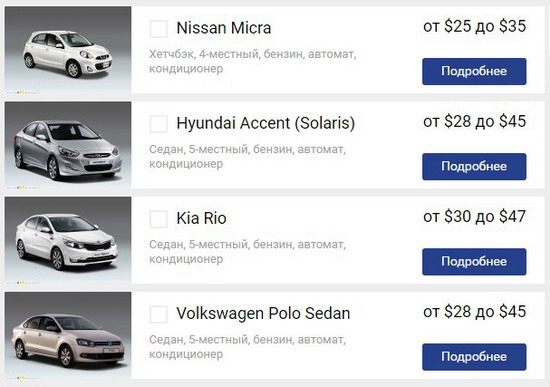Click the Хетчбэк, 4-местный description text
The height and width of the screenshot is (387, 550).
click(x=253, y=61)
